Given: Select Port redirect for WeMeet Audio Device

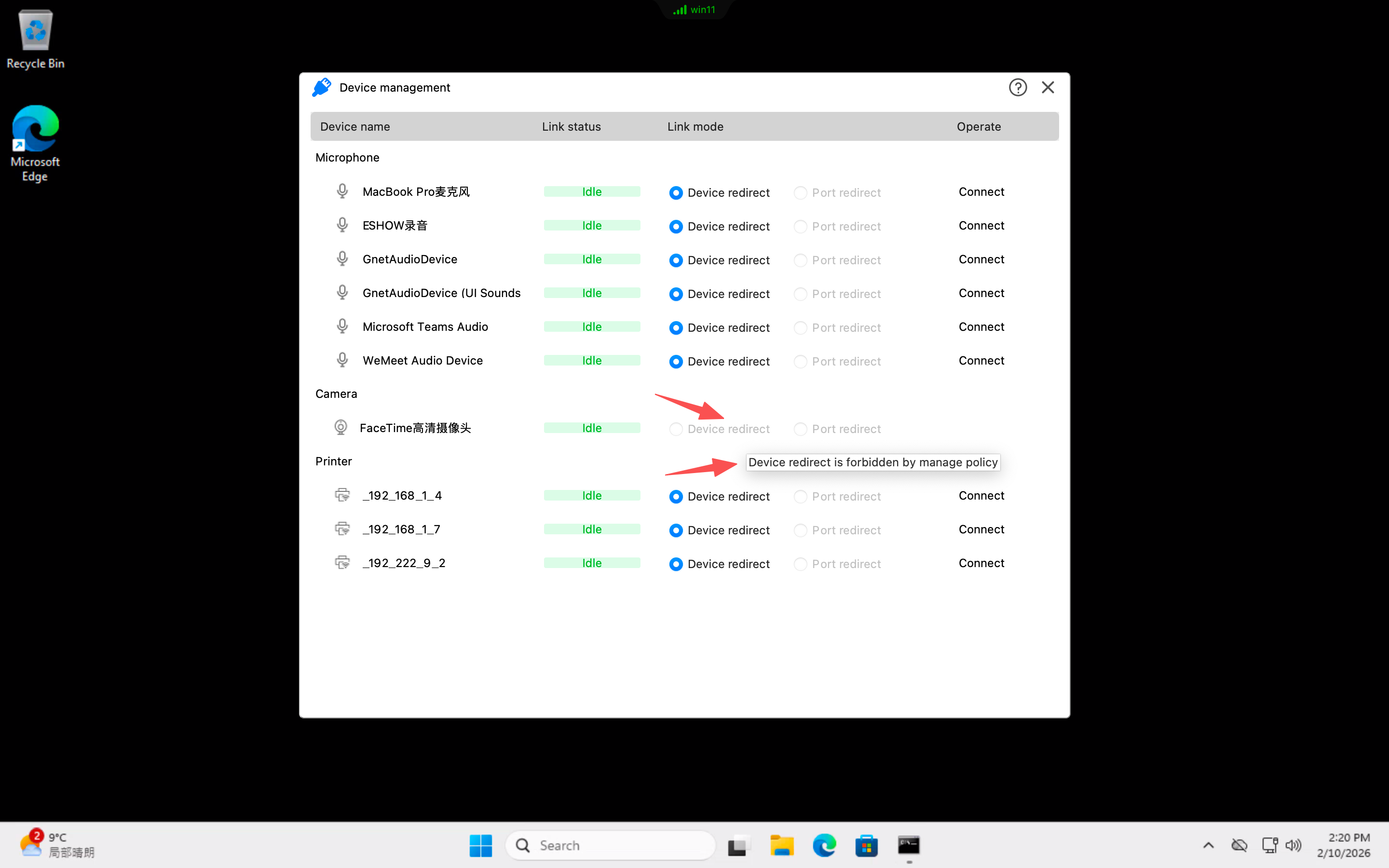Looking at the screenshot, I should click(800, 362).
